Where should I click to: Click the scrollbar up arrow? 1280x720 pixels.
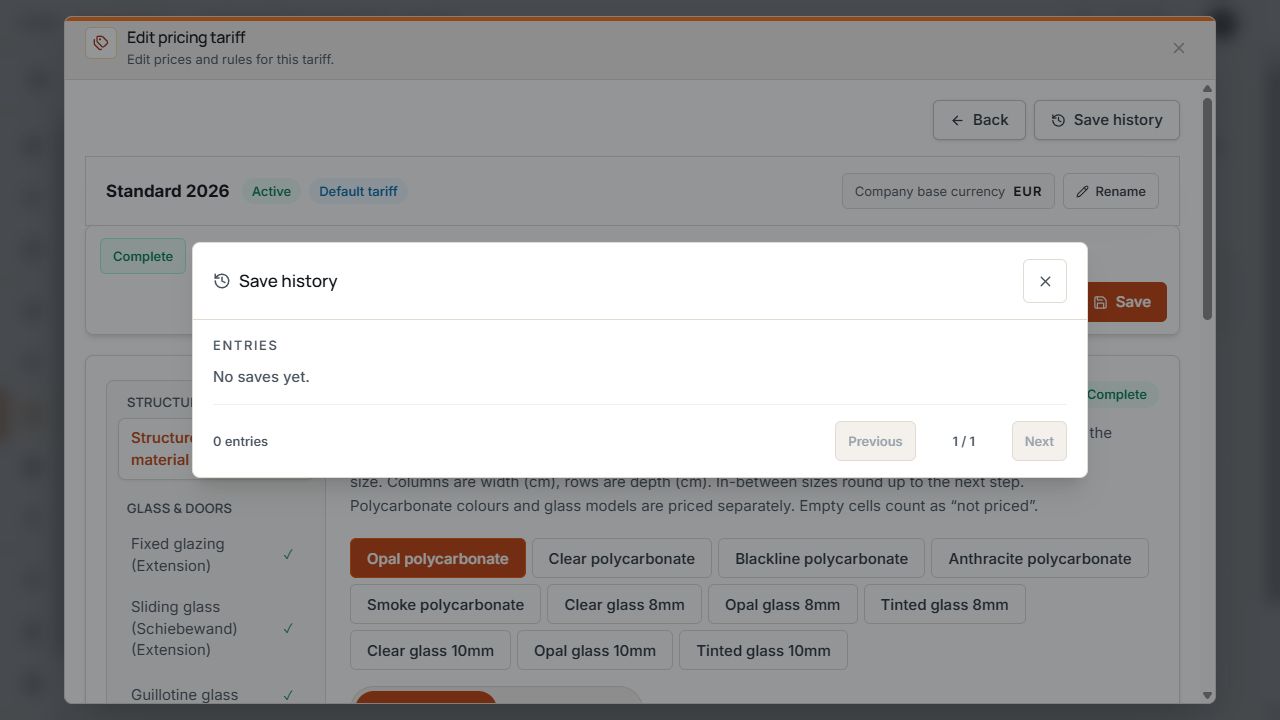1207,89
